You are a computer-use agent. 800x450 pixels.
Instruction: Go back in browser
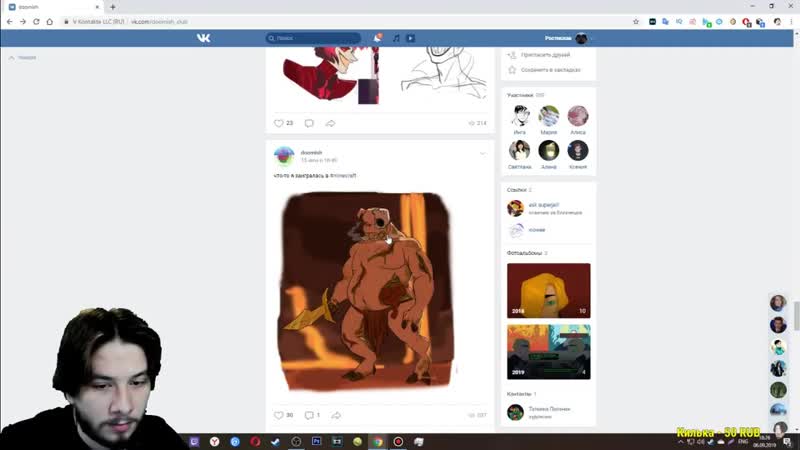click(x=9, y=21)
